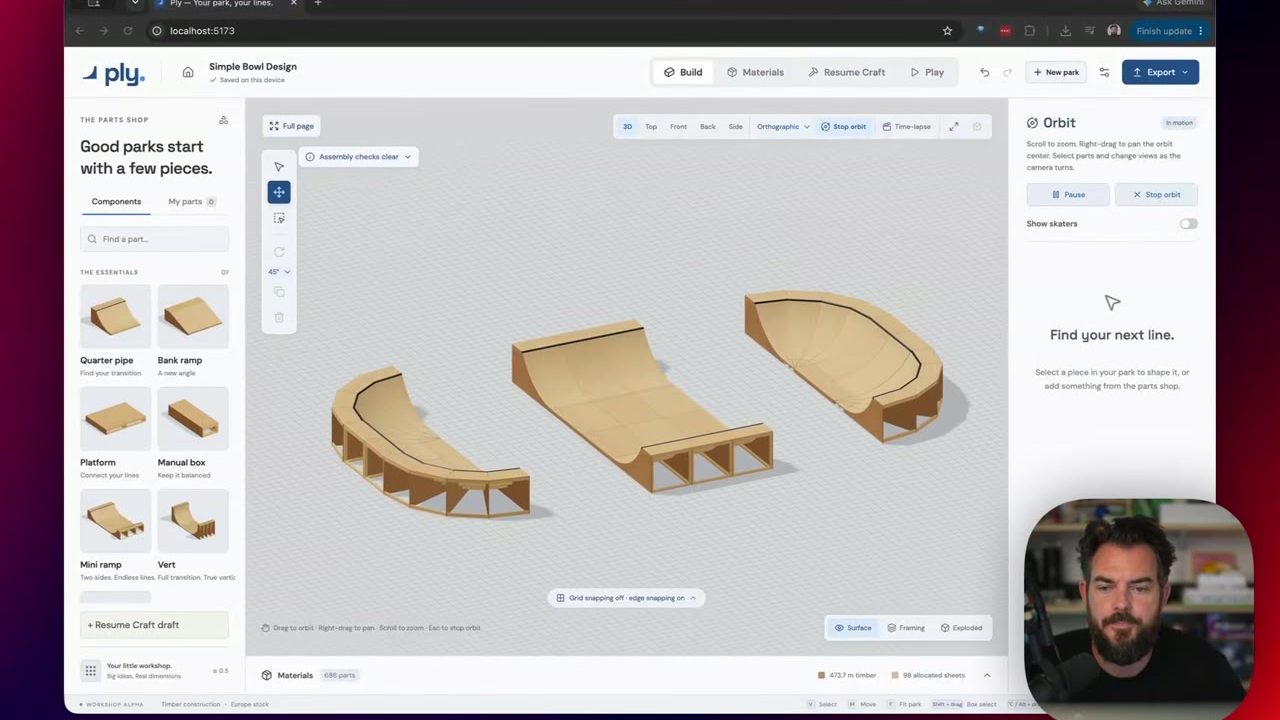Switch display mode to Surface
Viewport: 1280px width, 720px height.
(853, 628)
